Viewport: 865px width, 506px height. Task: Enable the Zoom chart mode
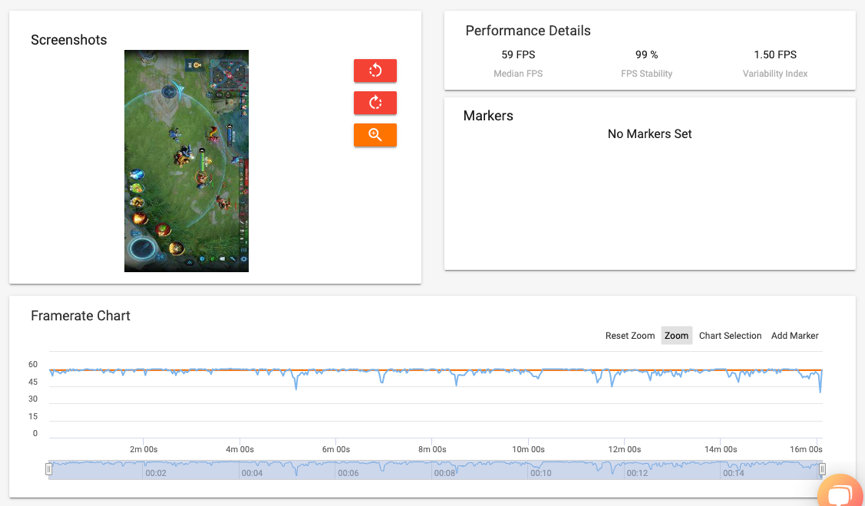(676, 336)
